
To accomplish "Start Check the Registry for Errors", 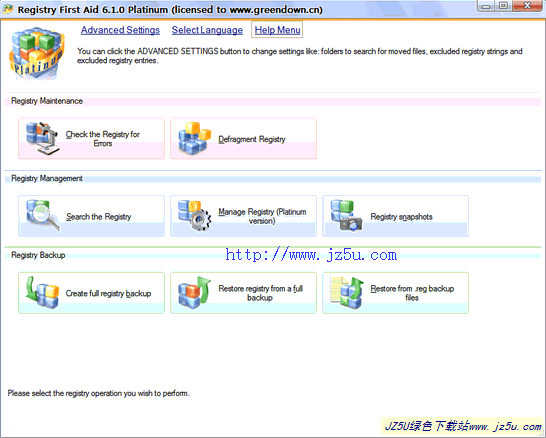I will tap(91, 139).
